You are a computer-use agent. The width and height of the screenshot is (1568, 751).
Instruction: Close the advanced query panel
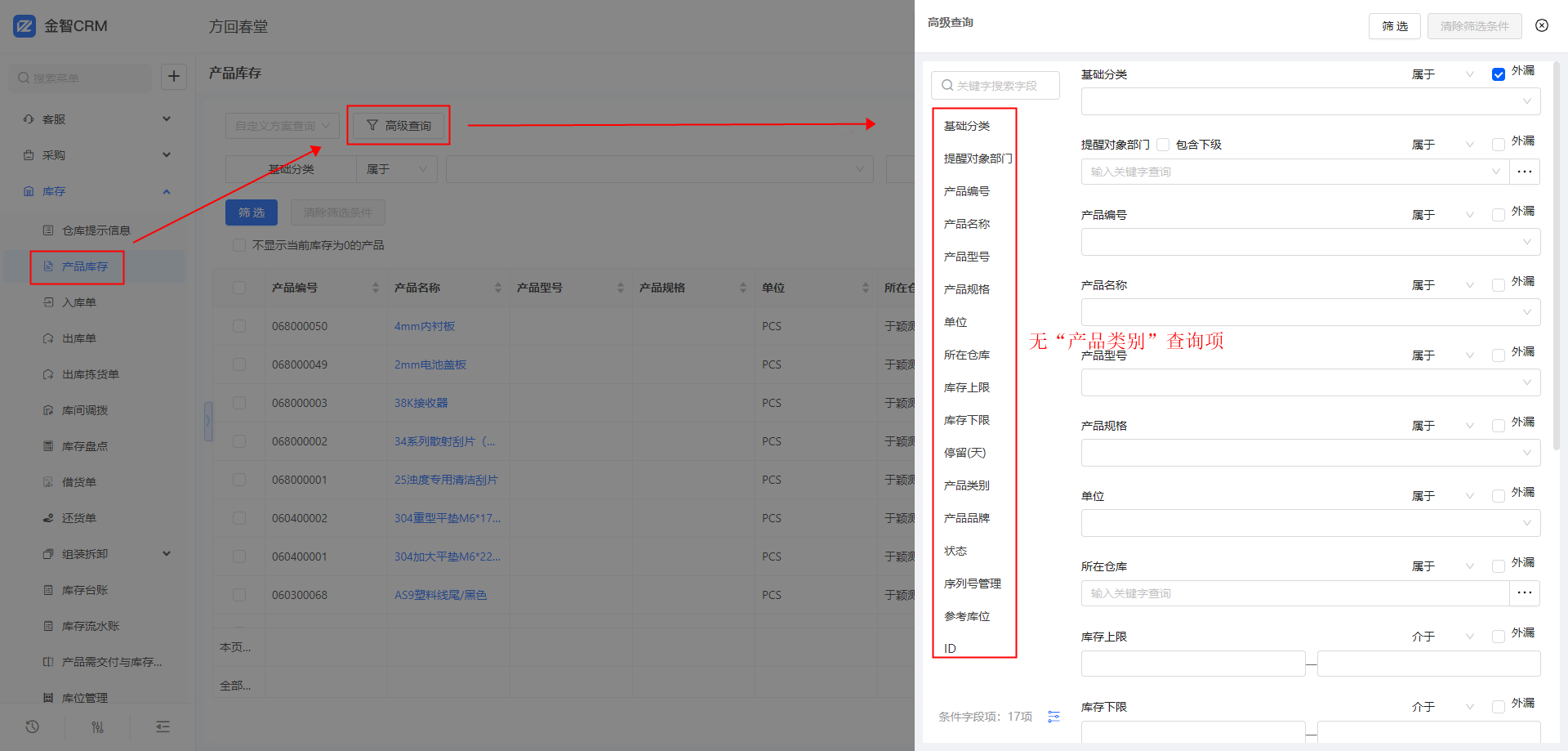[x=1542, y=25]
